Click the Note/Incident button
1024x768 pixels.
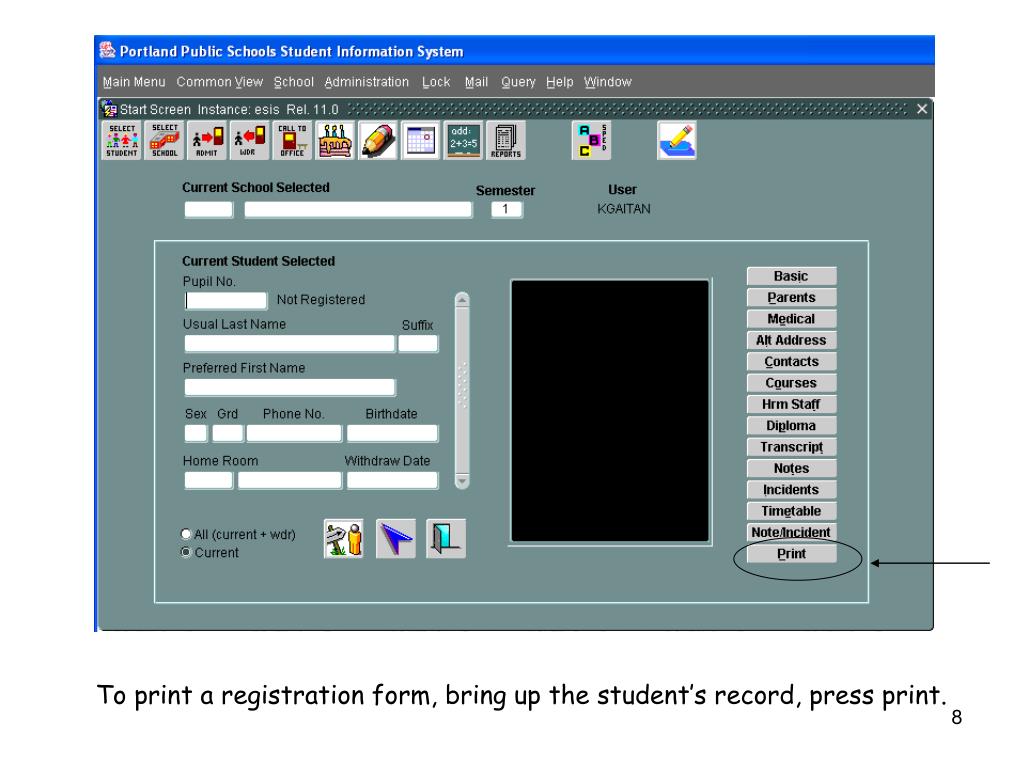[x=792, y=532]
